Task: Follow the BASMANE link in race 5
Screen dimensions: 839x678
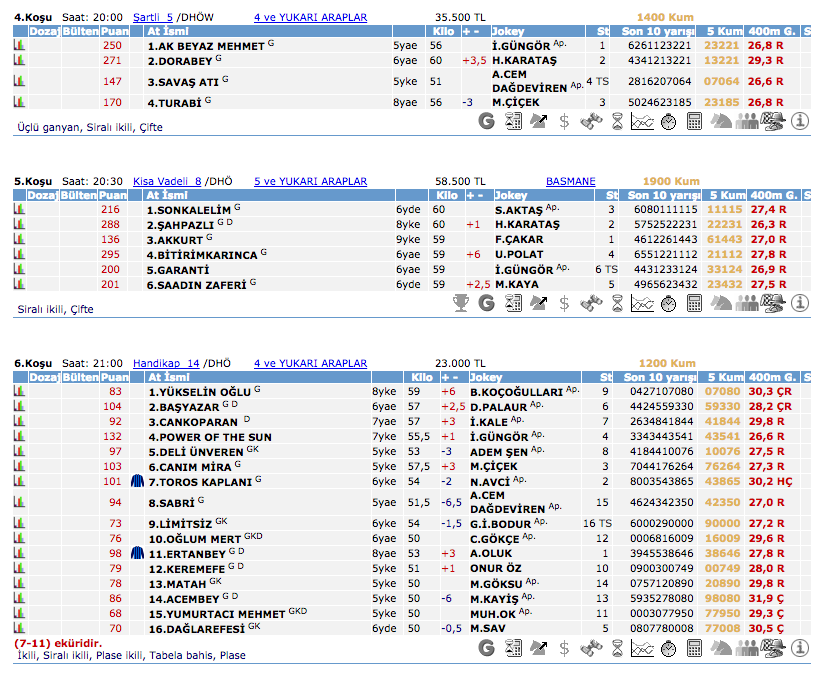Action: click(x=570, y=181)
